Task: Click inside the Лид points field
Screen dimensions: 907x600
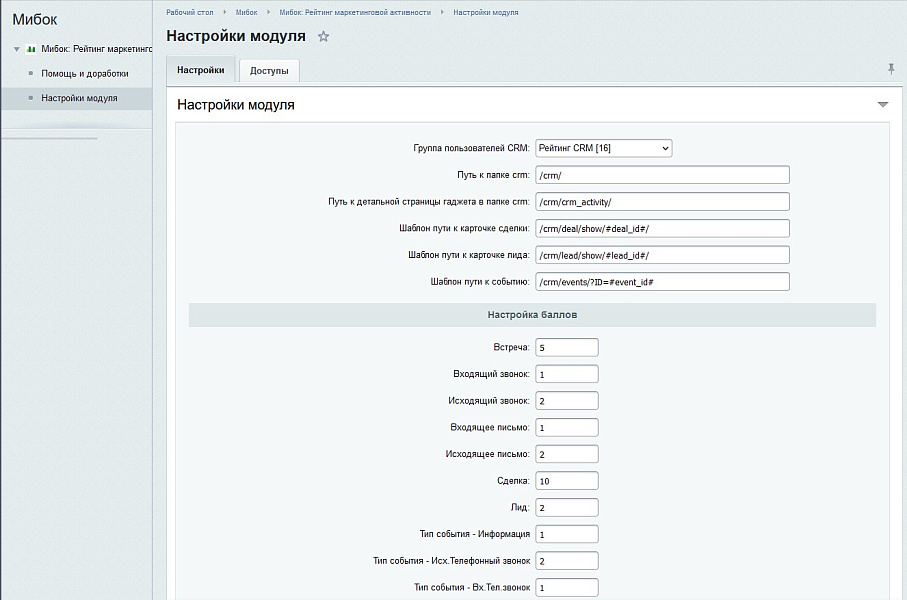Action: 566,507
